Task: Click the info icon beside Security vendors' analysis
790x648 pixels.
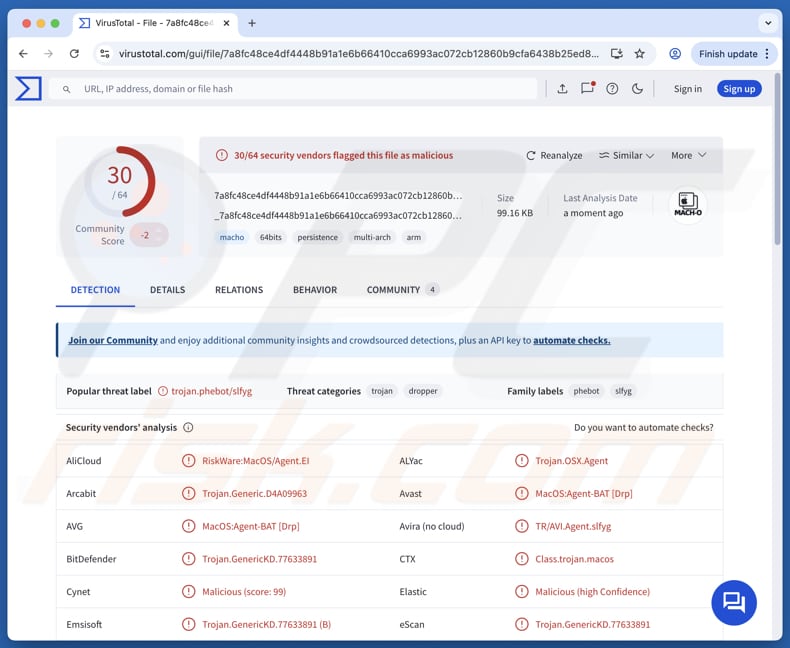Action: click(x=188, y=428)
